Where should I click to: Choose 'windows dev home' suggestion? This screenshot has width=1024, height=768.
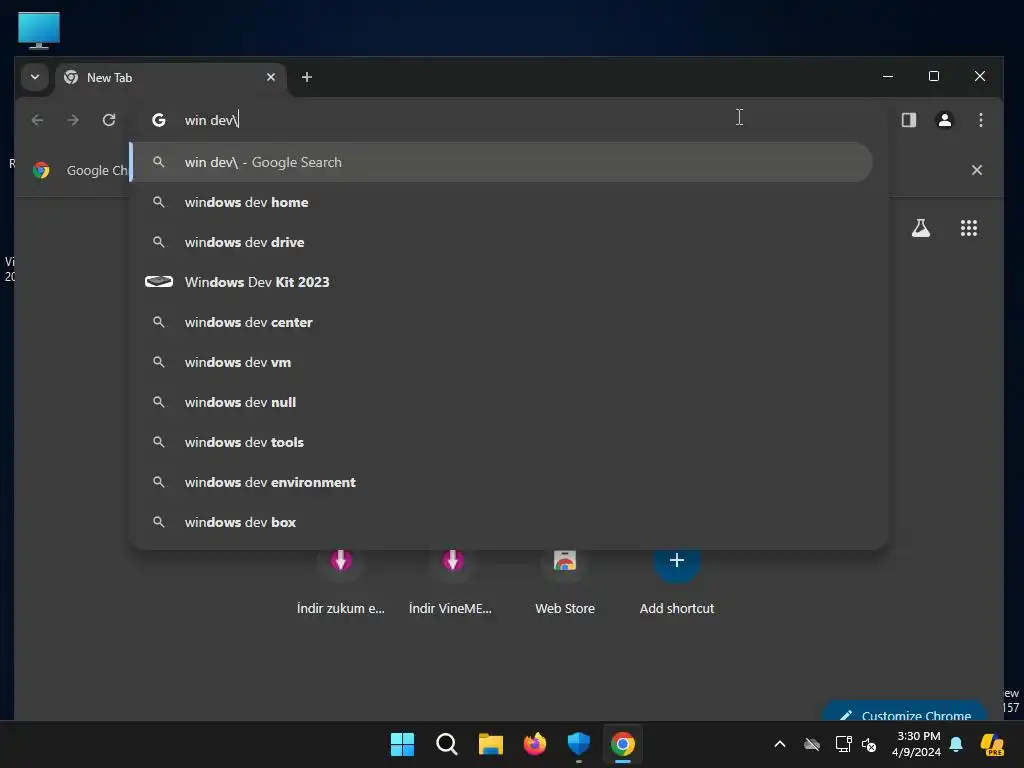click(x=501, y=202)
